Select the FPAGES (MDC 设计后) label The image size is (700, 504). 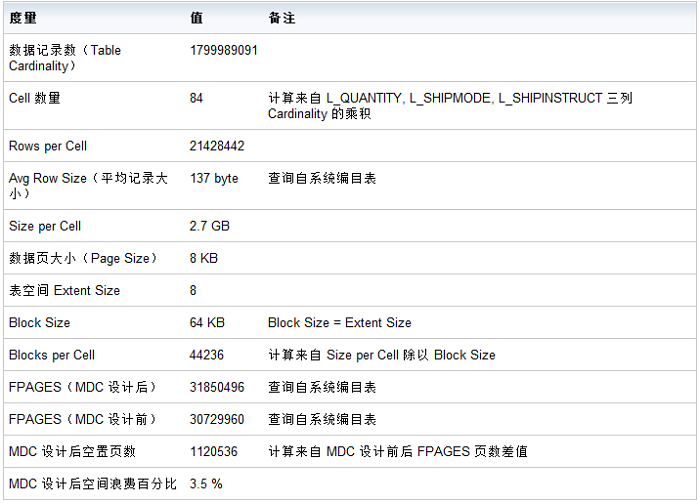(x=82, y=387)
